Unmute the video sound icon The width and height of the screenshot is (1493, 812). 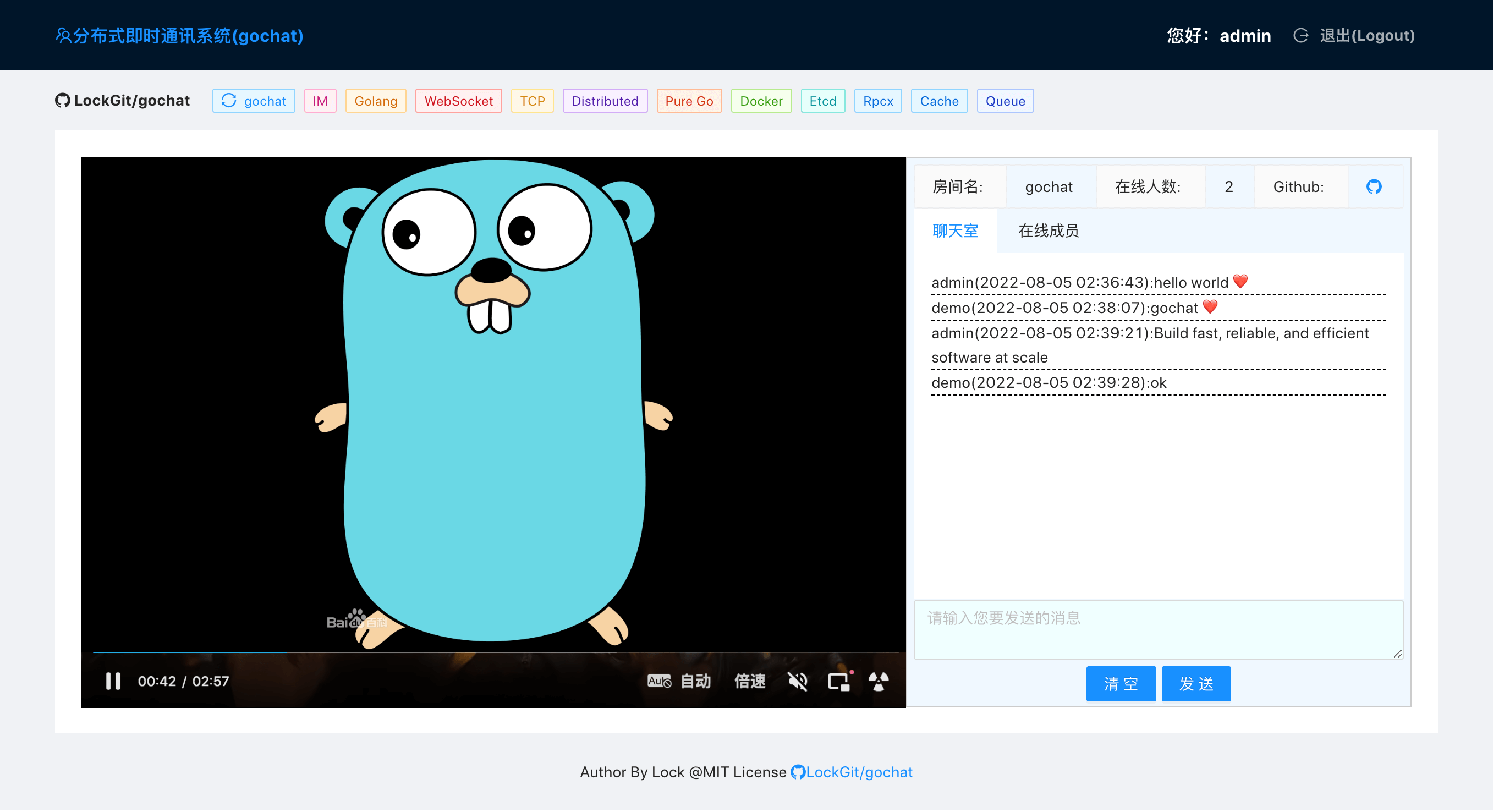[x=798, y=681]
